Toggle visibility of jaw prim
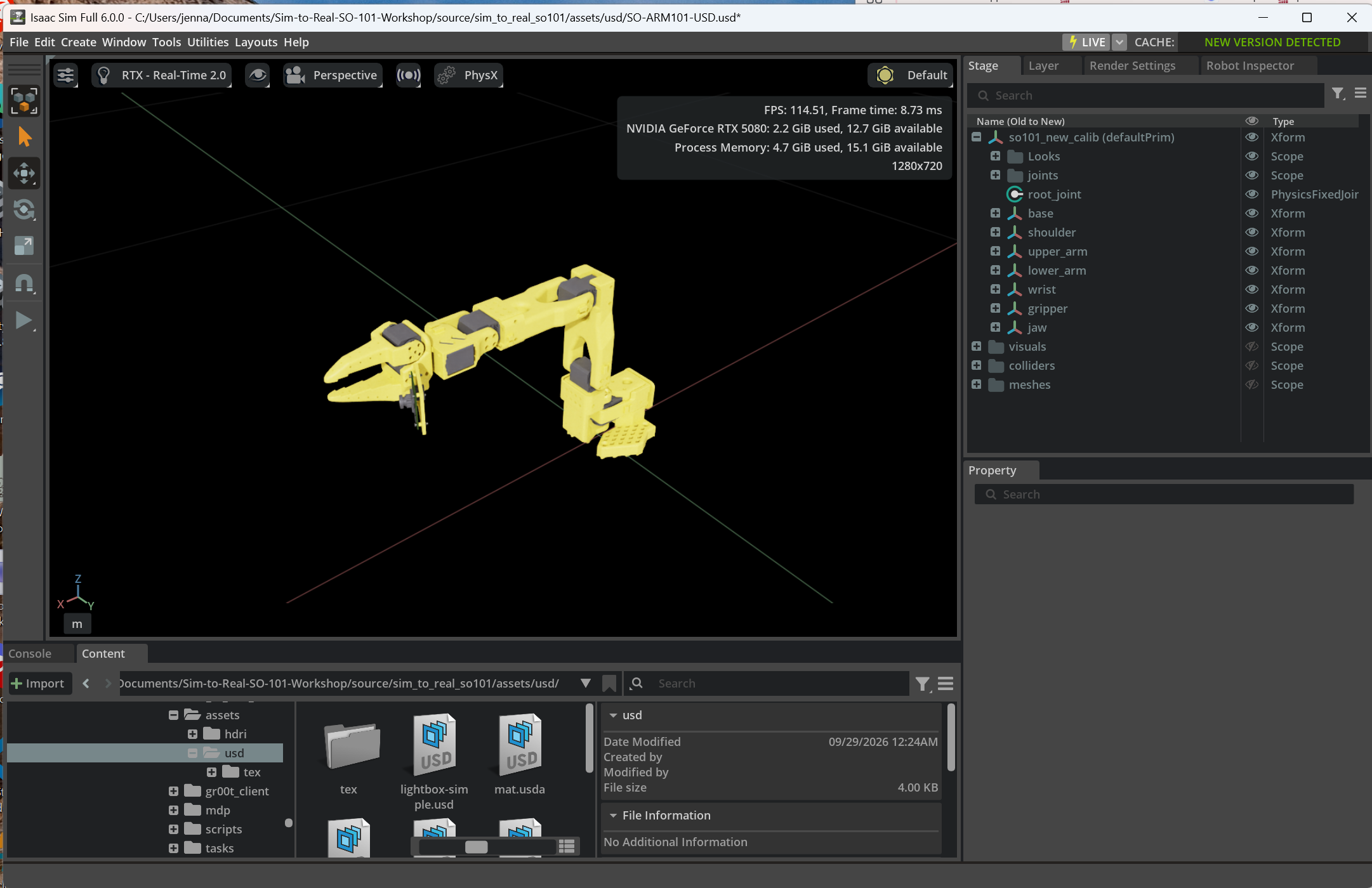Image resolution: width=1372 pixels, height=888 pixels. (1252, 328)
